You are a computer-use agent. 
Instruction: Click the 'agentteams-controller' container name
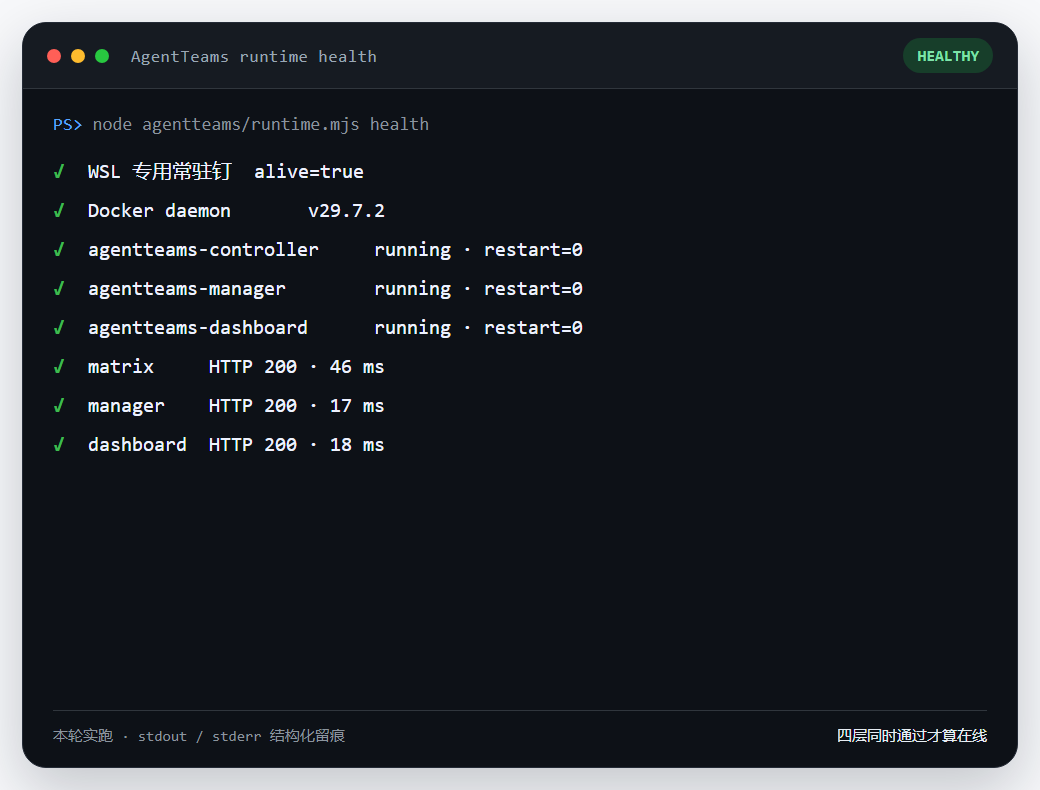203,250
